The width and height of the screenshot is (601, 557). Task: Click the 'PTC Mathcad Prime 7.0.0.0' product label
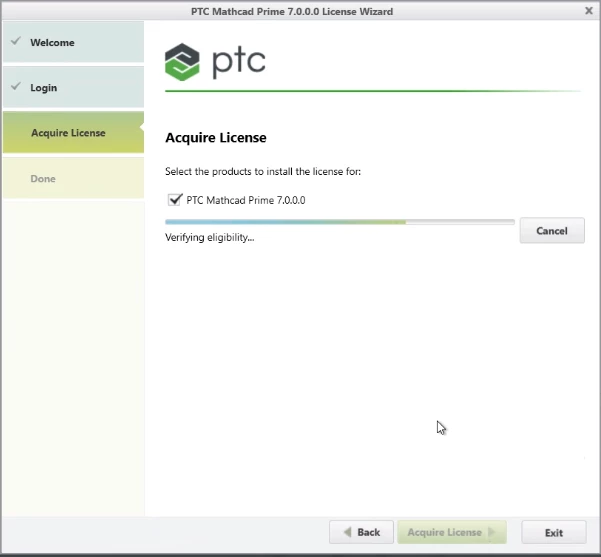246,200
